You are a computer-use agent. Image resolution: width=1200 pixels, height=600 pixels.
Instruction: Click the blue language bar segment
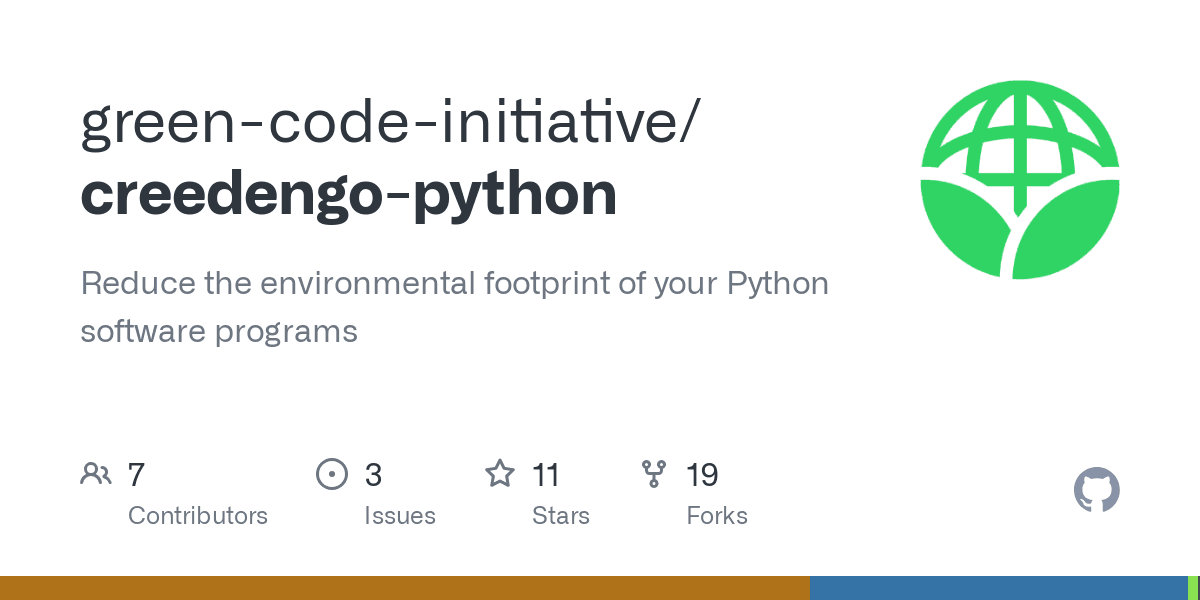(998, 588)
